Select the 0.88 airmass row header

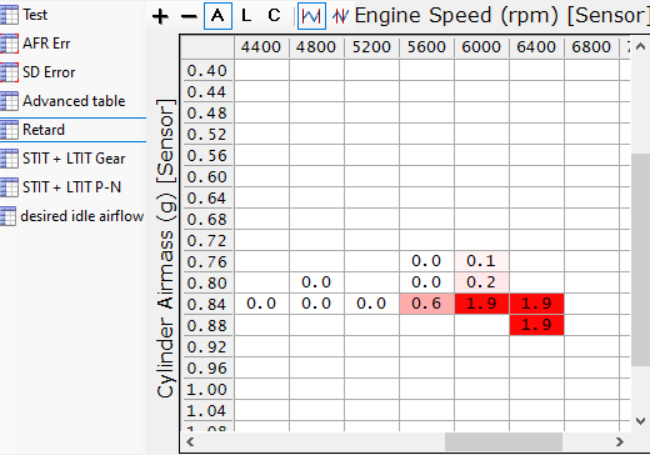click(207, 326)
